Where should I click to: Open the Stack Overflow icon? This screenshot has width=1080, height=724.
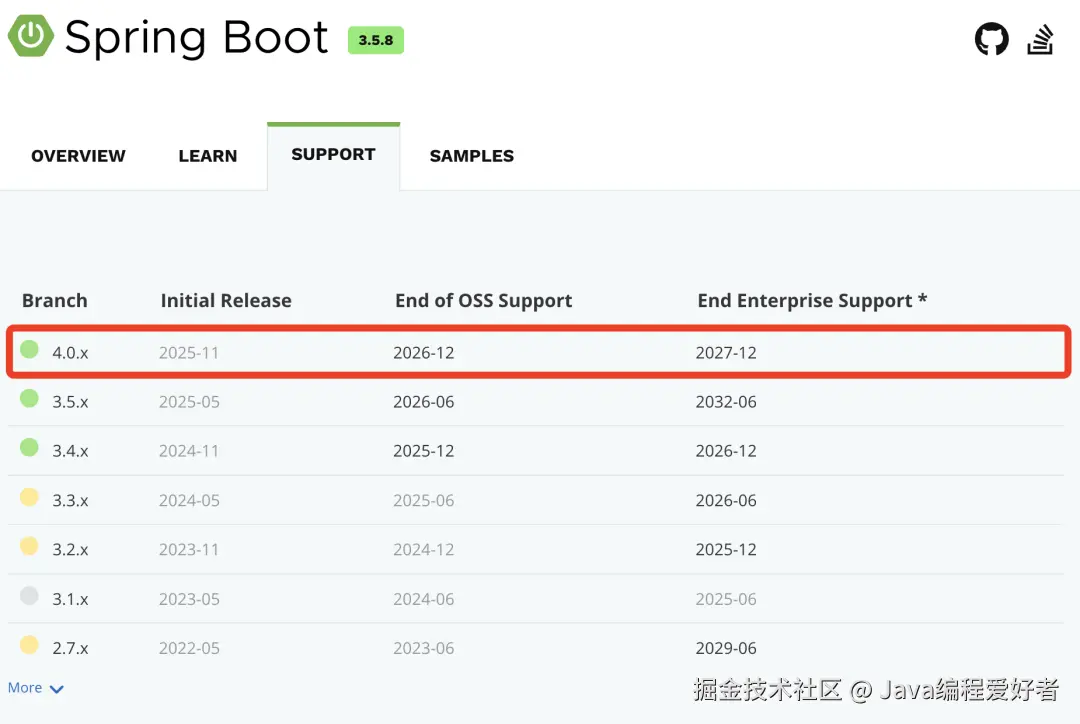tap(1041, 40)
